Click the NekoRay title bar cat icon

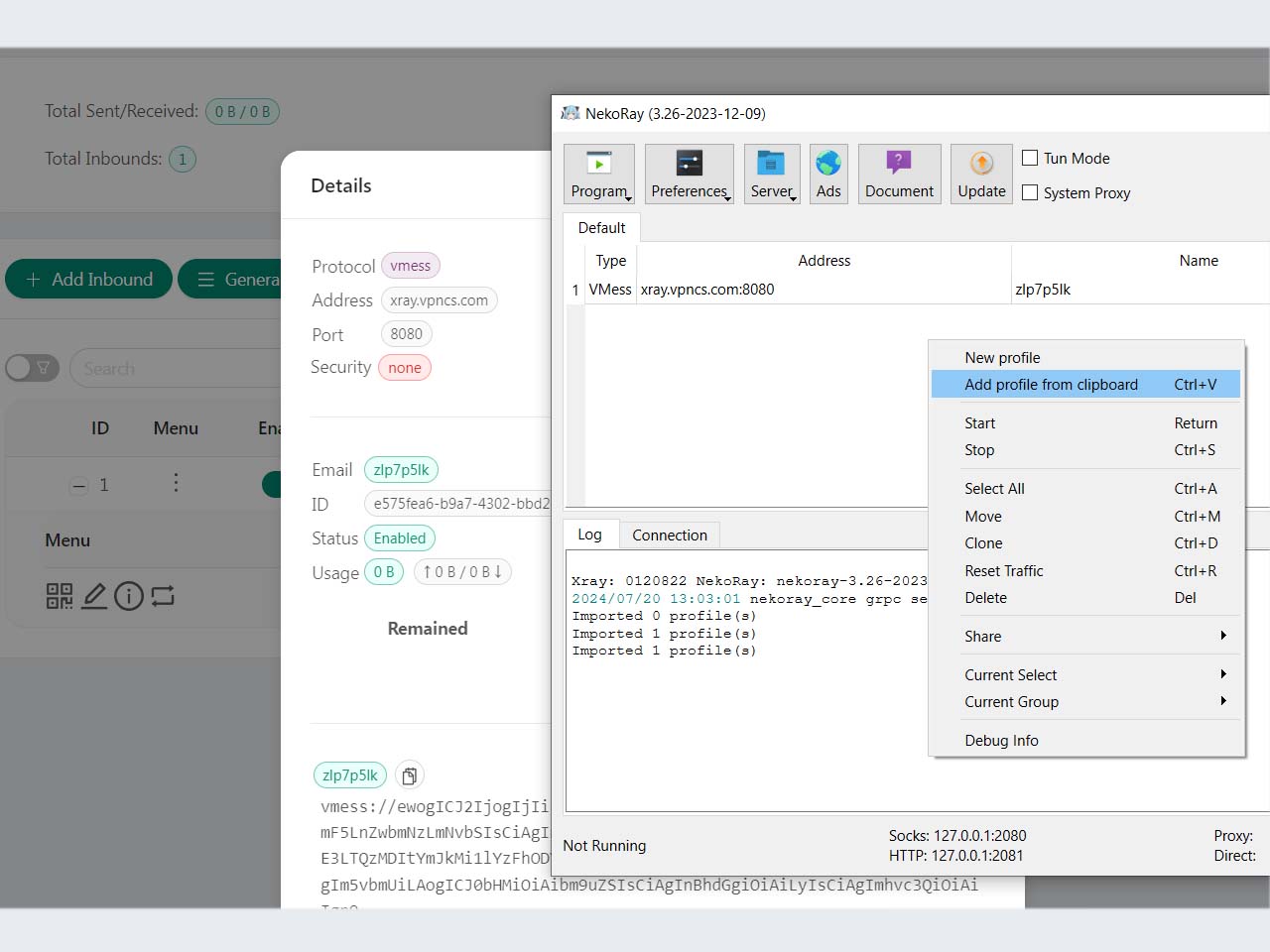tap(571, 113)
